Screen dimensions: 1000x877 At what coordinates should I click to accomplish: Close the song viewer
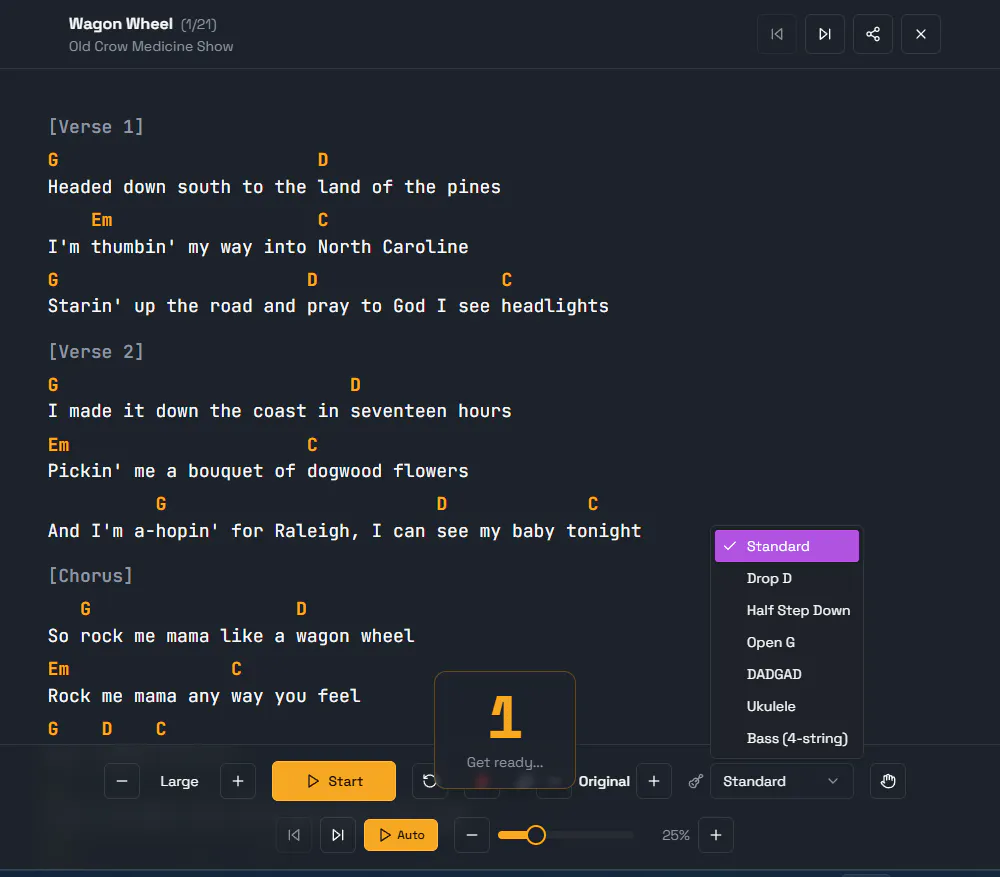click(x=920, y=34)
